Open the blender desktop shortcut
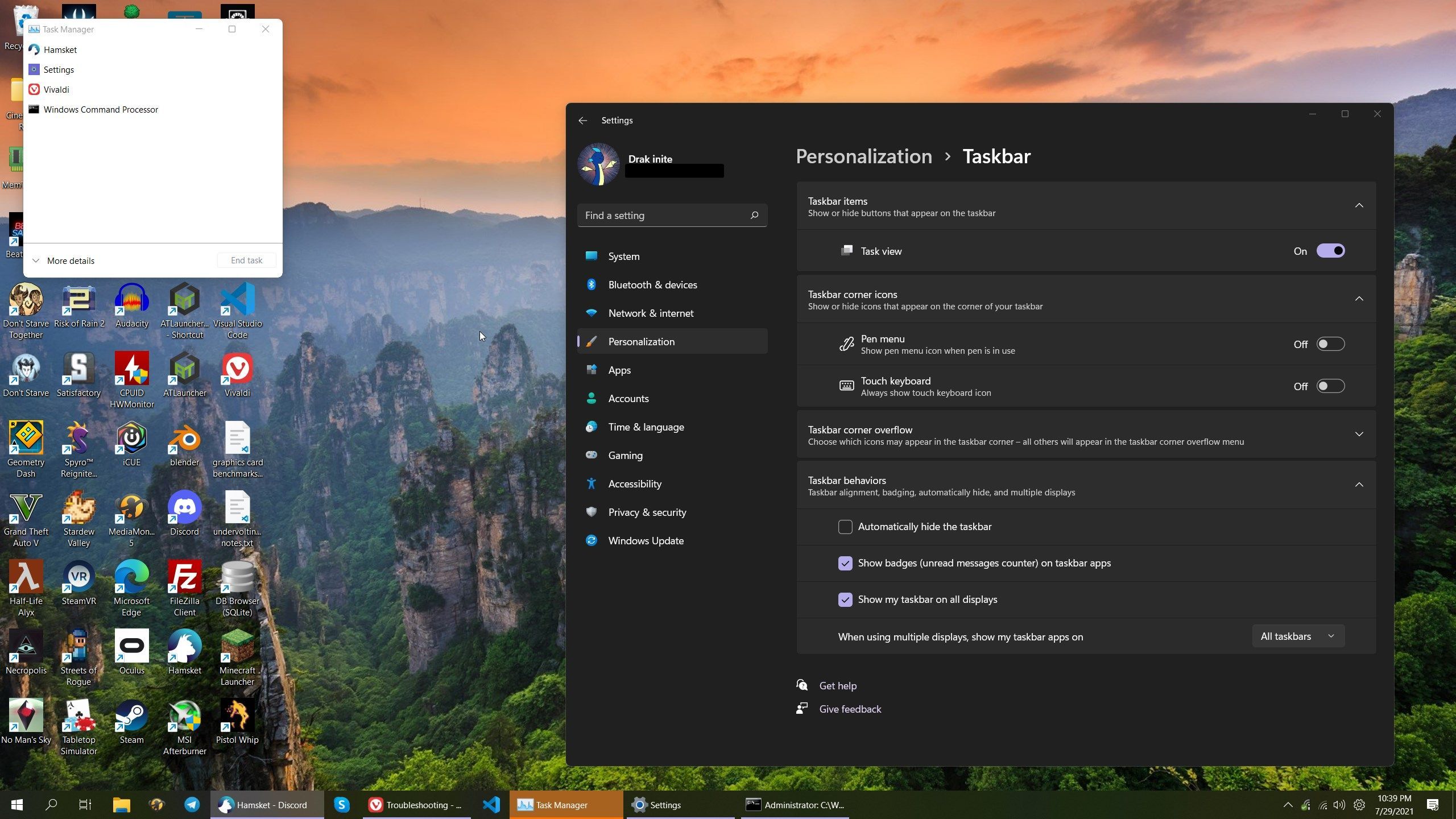1456x819 pixels. [184, 444]
